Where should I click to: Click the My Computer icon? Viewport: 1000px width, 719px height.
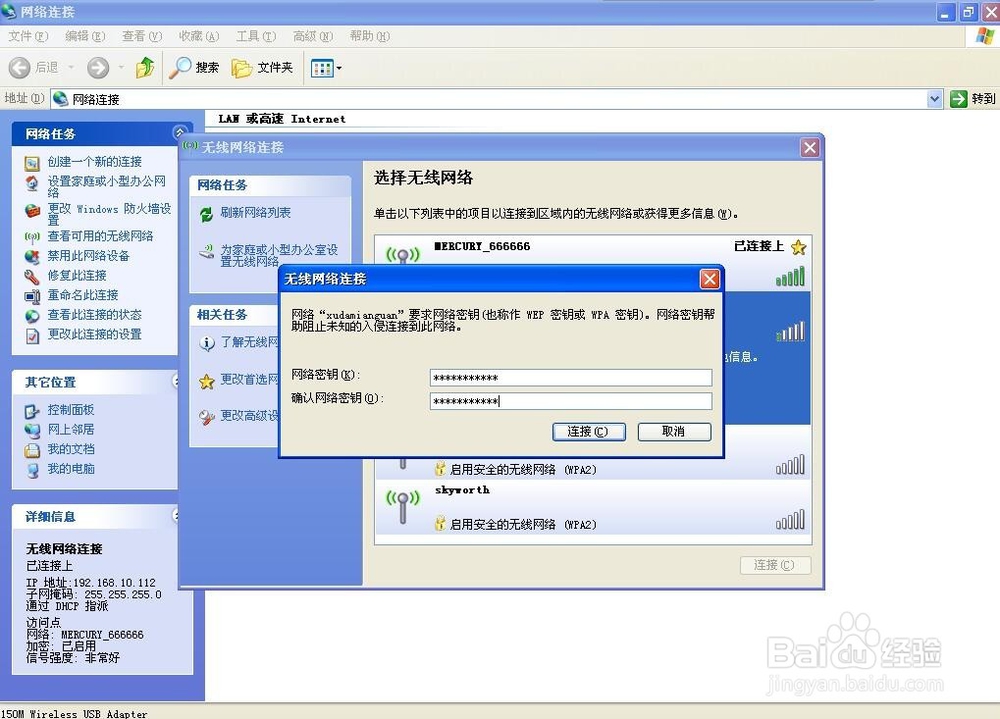tap(33, 470)
